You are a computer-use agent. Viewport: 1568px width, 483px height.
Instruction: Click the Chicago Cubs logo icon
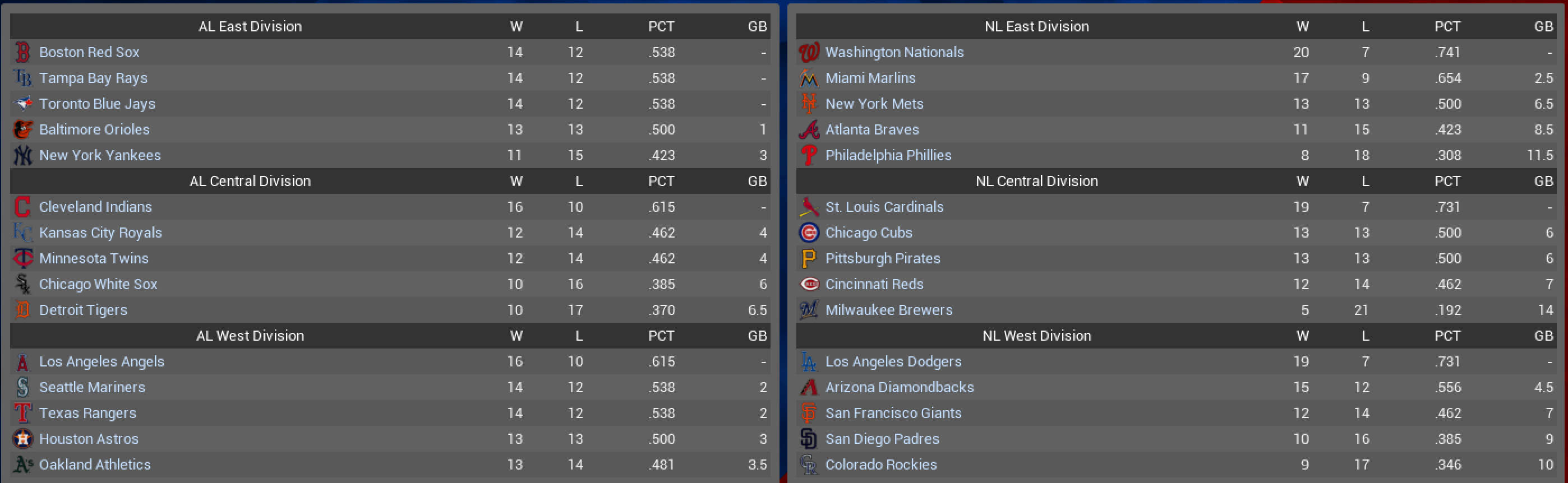(808, 233)
